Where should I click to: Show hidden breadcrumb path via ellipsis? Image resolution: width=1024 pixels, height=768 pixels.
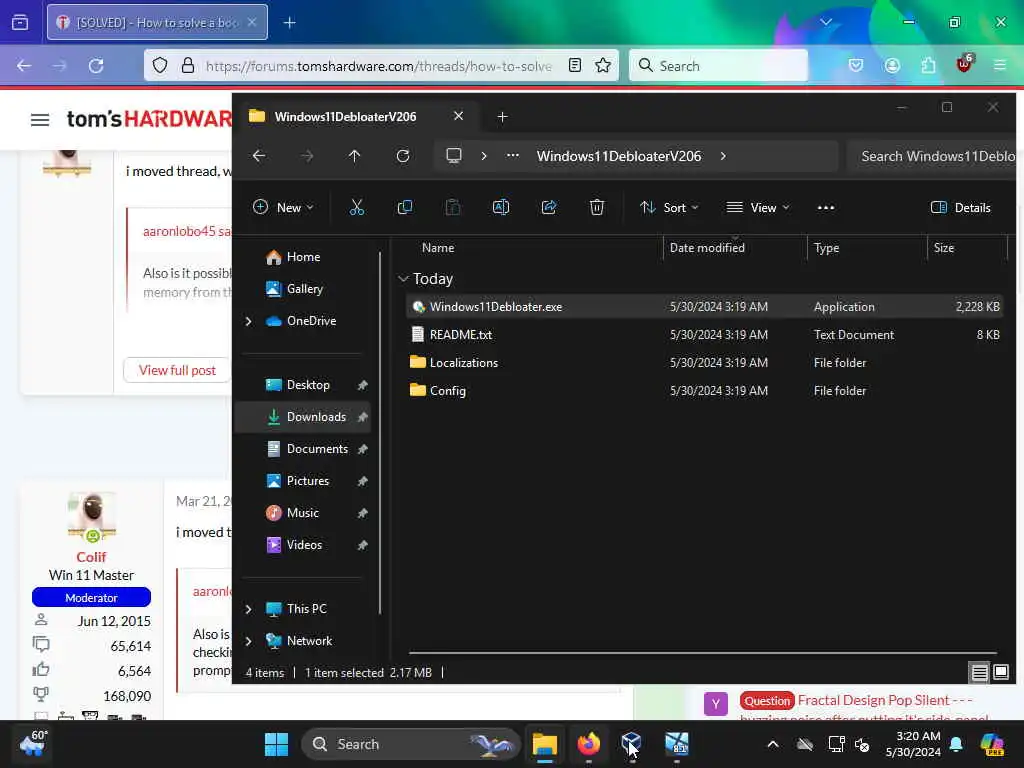513,155
